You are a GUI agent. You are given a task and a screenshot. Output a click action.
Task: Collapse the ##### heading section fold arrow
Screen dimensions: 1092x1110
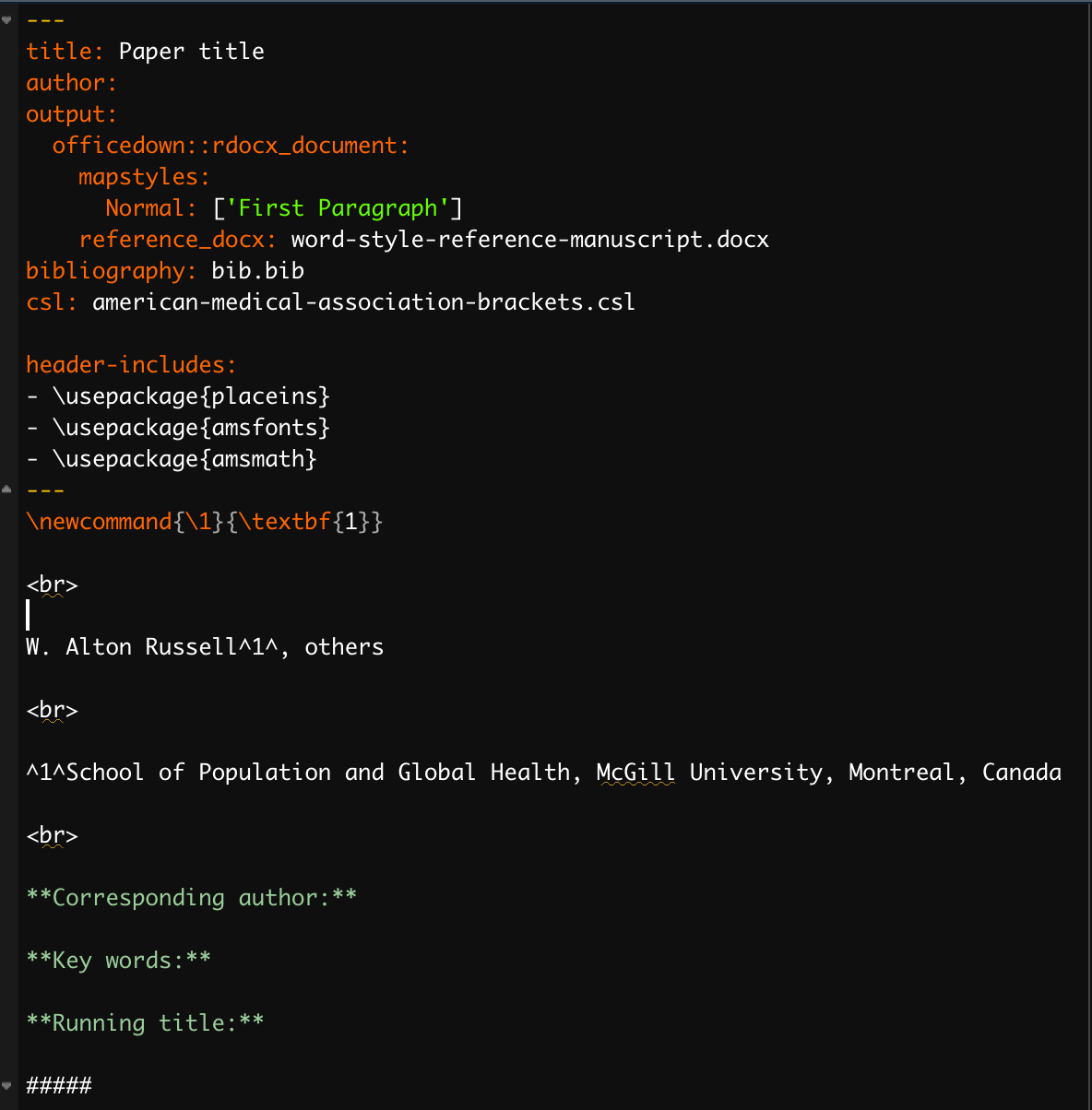click(6, 1085)
